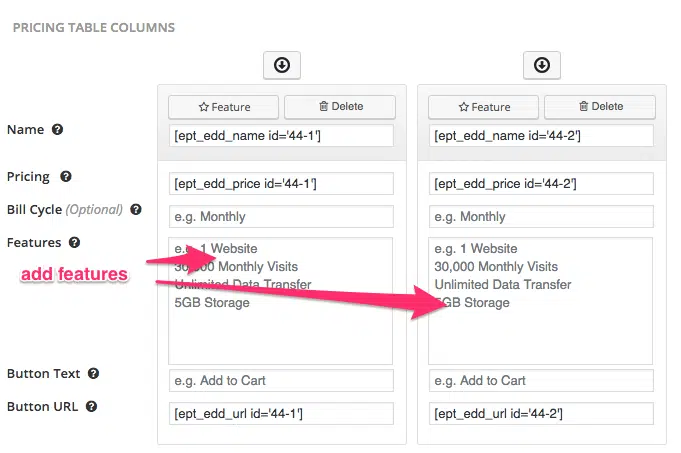
Task: Click the Pricing row label
Action: (x=28, y=177)
